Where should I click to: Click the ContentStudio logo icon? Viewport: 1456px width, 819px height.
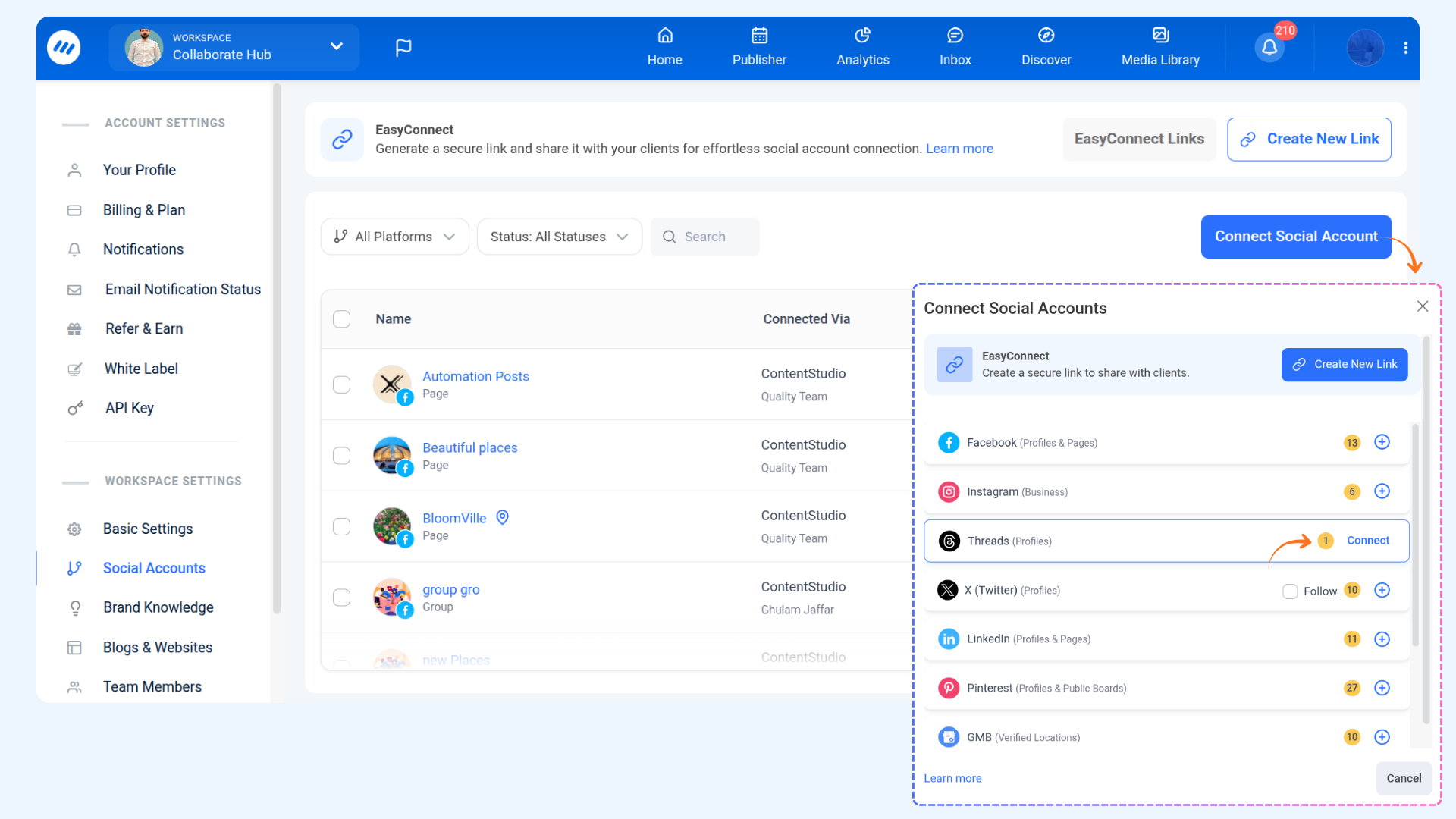pos(64,48)
